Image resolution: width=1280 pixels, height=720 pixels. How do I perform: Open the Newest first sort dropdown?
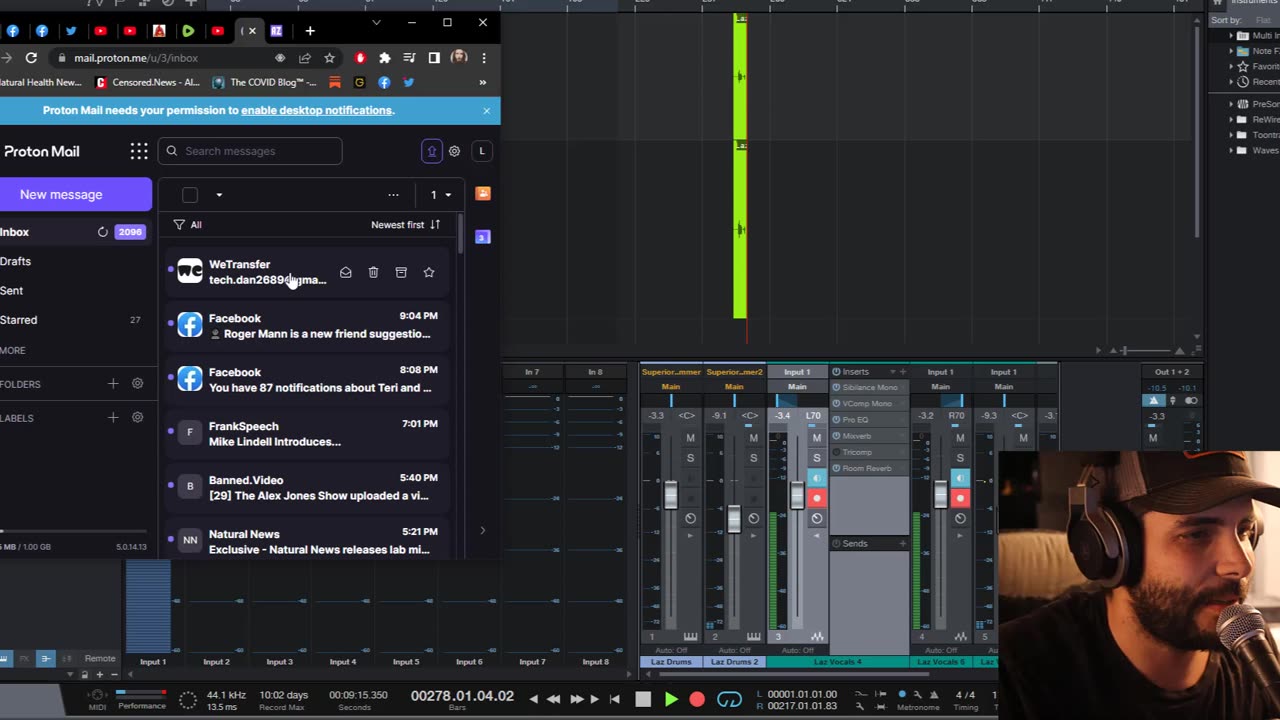[x=405, y=225]
